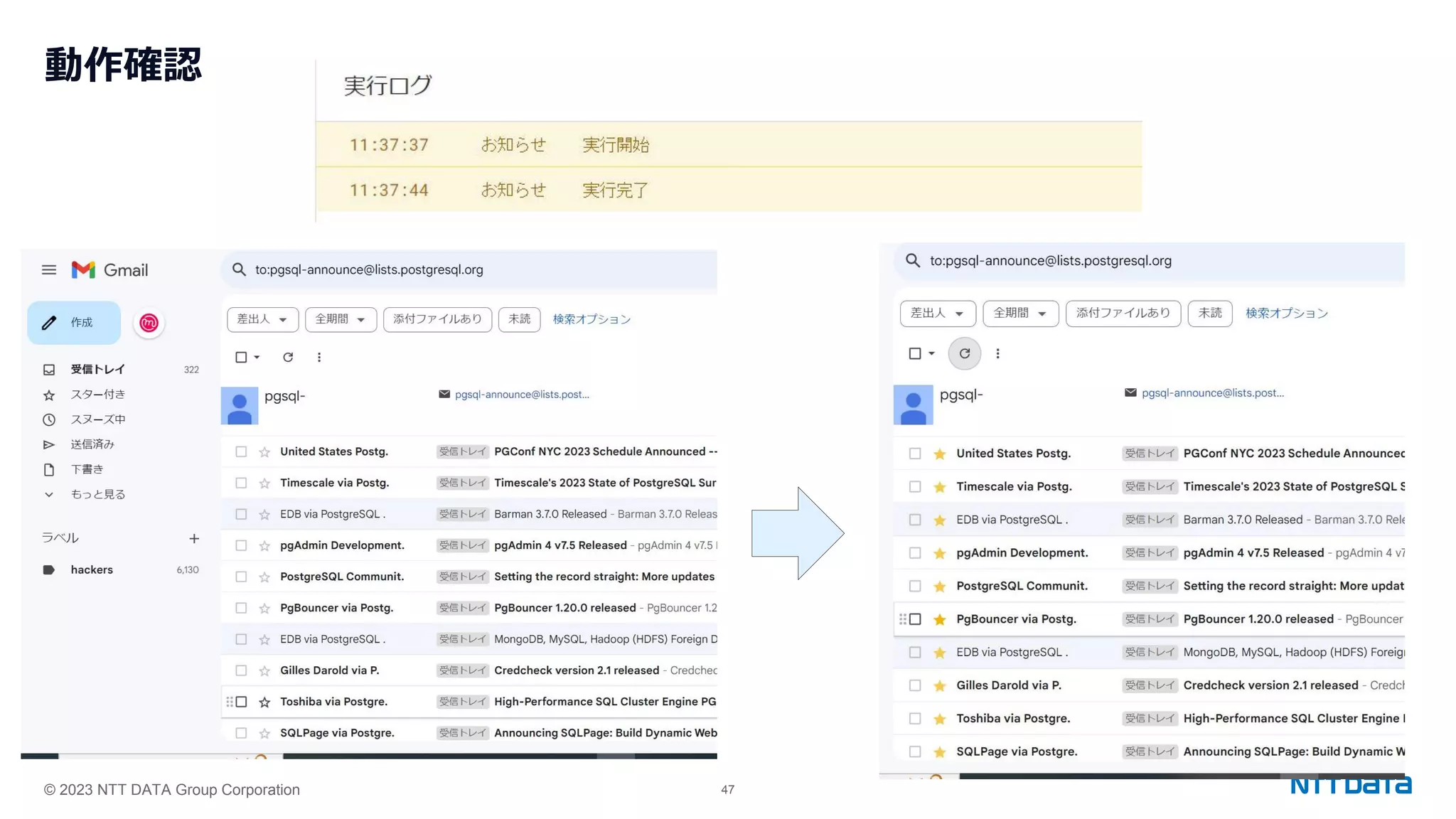This screenshot has width=1456, height=819.
Task: Open the more options kebab menu in left window
Action: 319,357
